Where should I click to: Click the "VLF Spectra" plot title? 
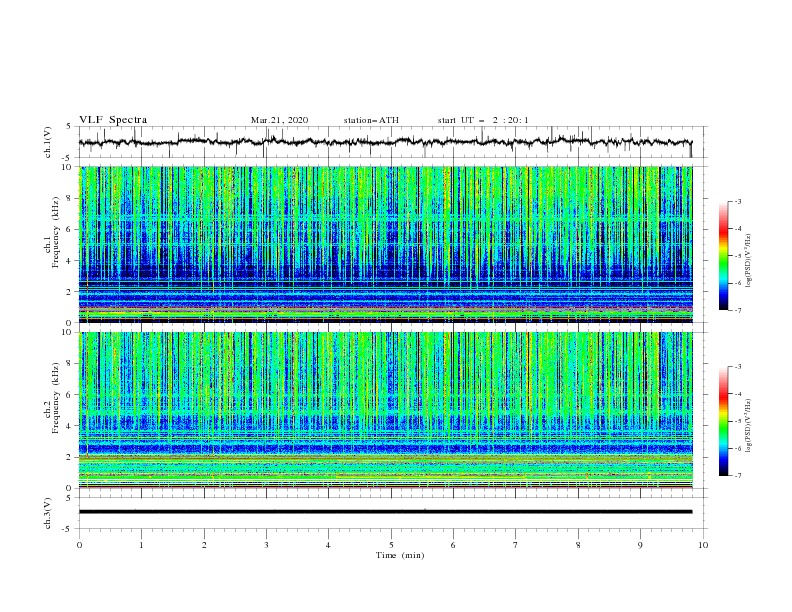[113, 120]
